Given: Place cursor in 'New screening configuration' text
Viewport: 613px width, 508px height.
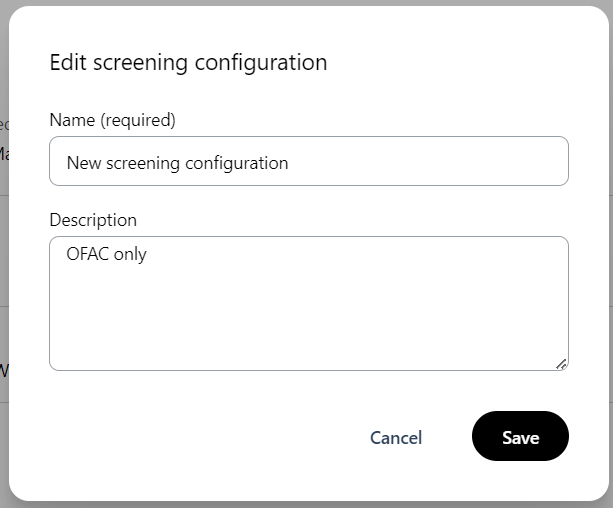Looking at the screenshot, I should pyautogui.click(x=177, y=162).
